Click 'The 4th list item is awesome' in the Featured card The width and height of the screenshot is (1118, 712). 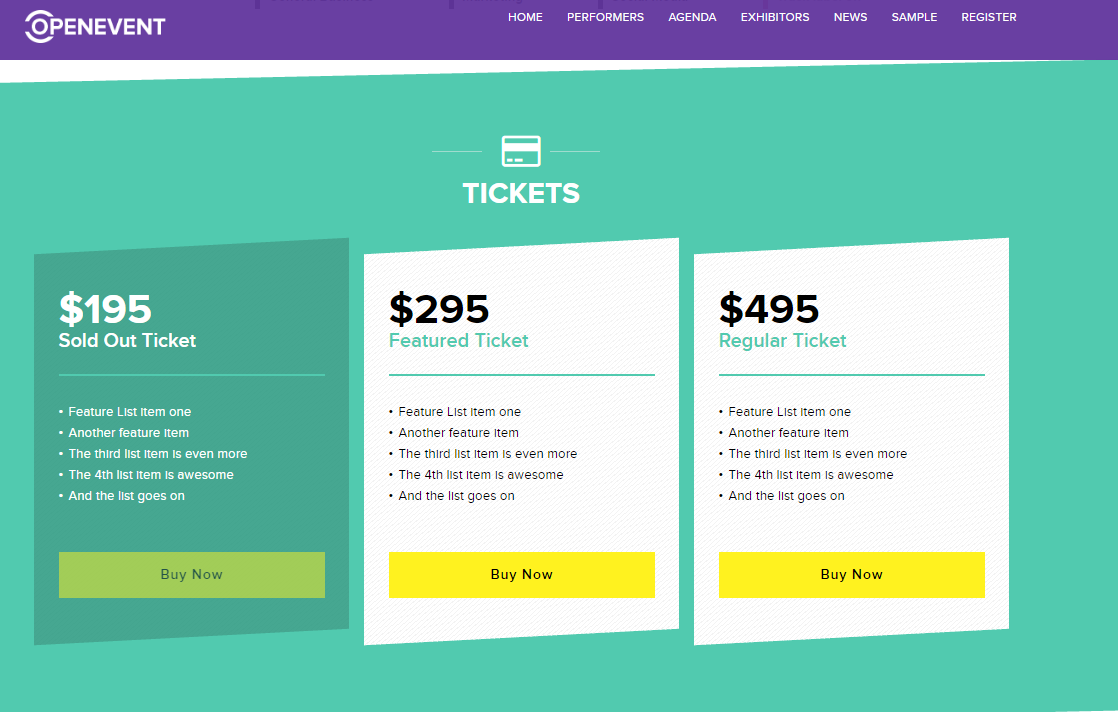coord(481,475)
